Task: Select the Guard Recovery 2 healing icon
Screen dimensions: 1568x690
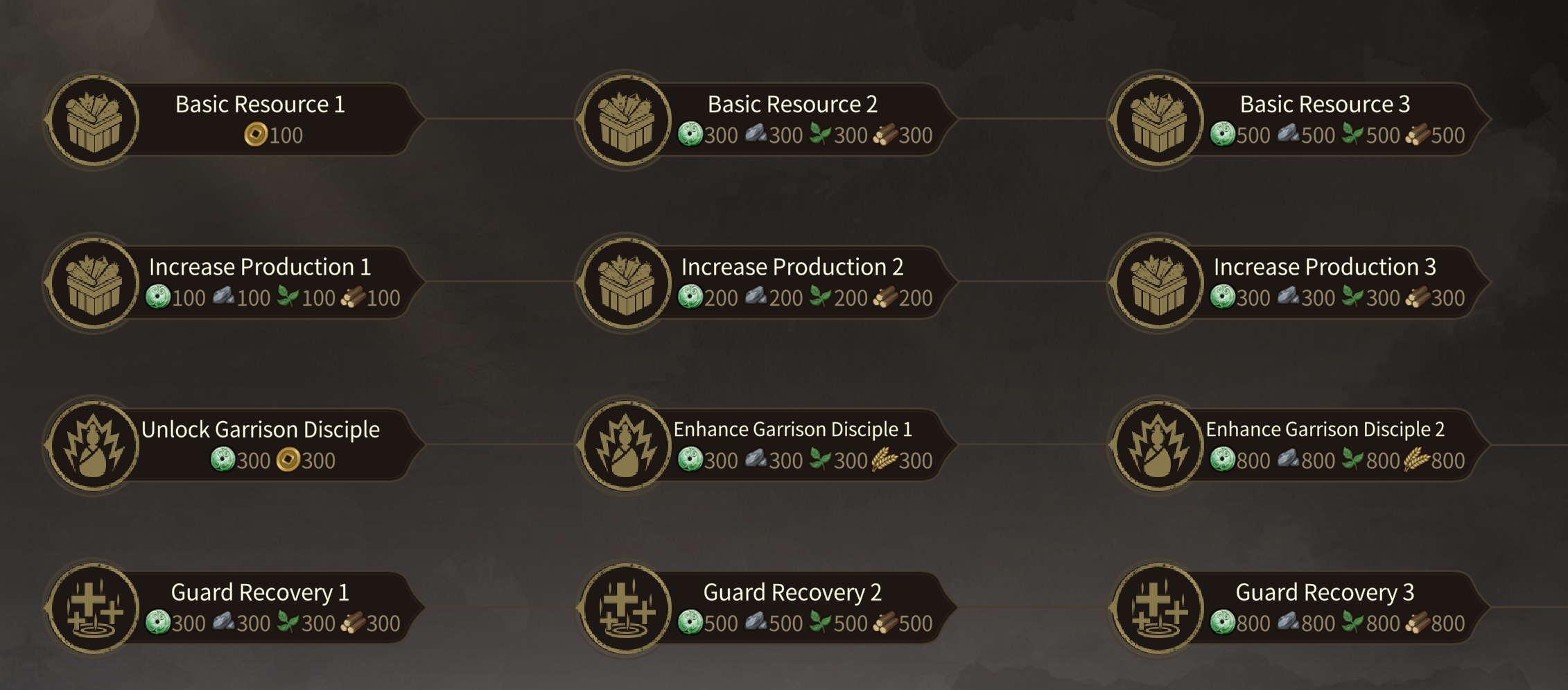Action: click(x=626, y=609)
